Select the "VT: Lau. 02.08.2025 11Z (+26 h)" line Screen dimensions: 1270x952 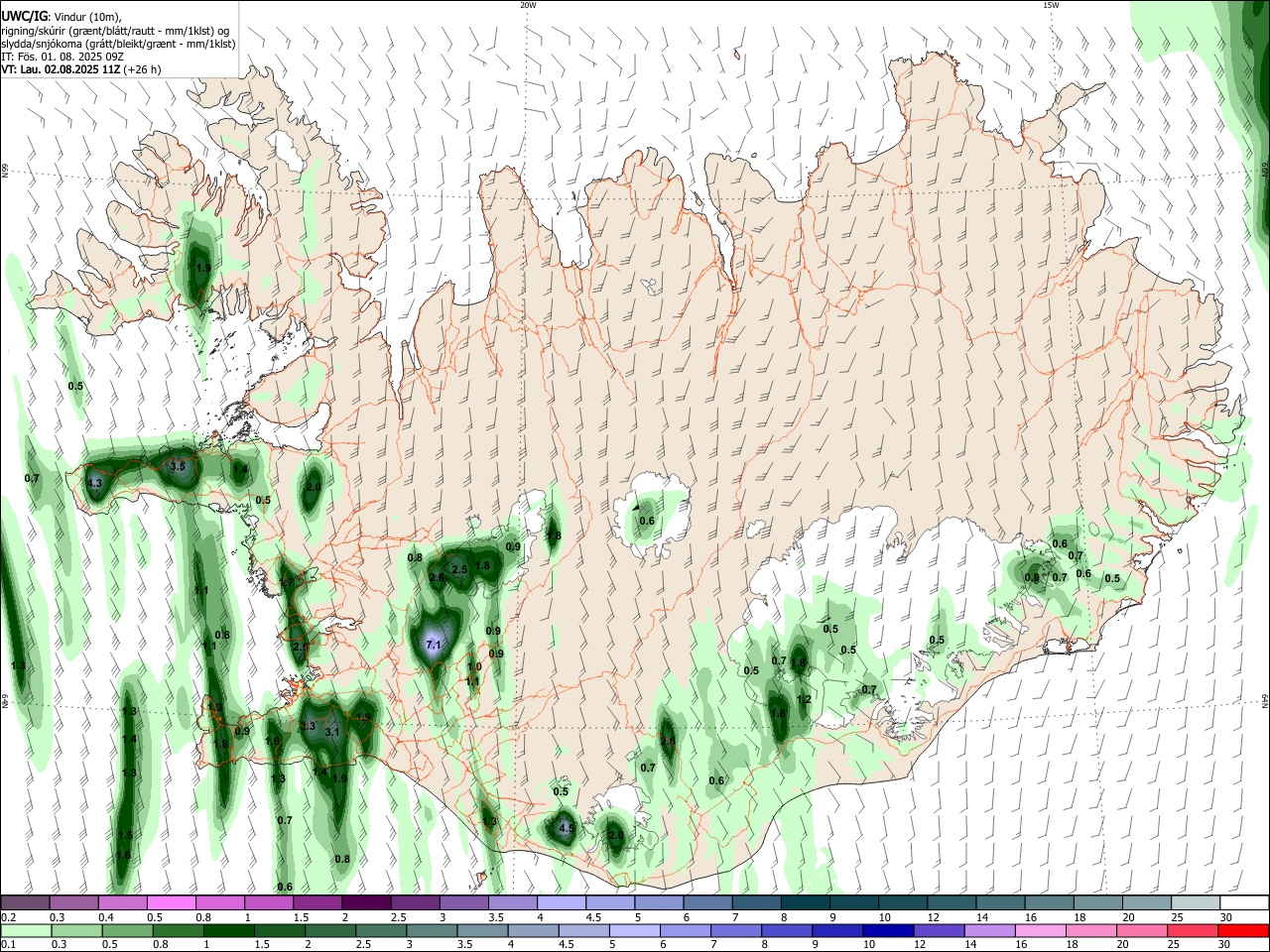[x=81, y=69]
